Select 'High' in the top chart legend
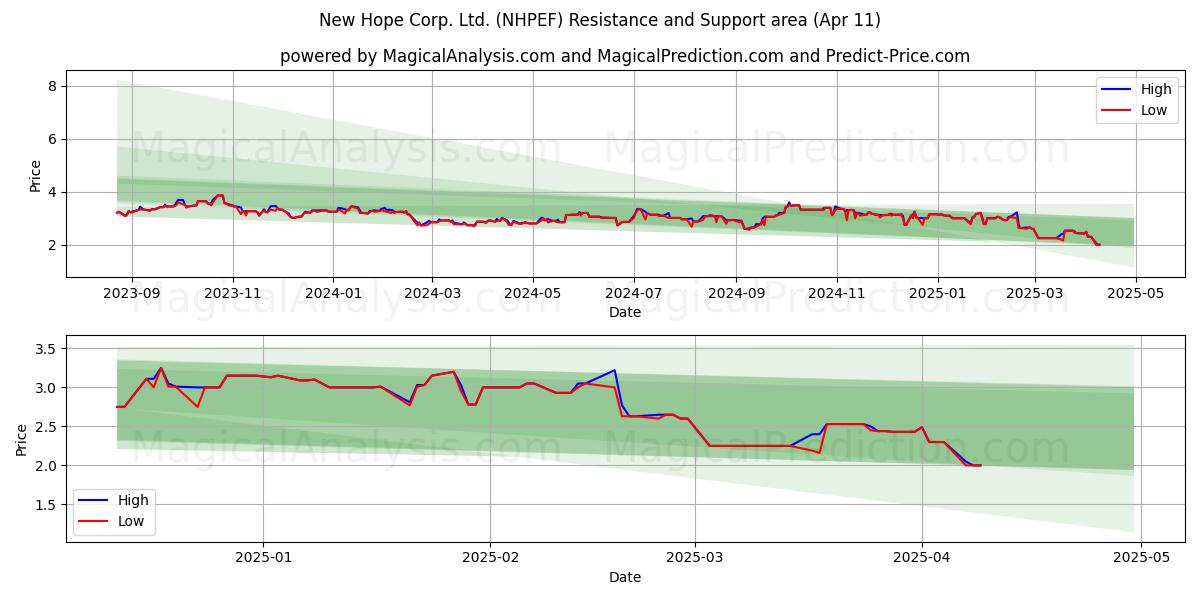 (1156, 89)
